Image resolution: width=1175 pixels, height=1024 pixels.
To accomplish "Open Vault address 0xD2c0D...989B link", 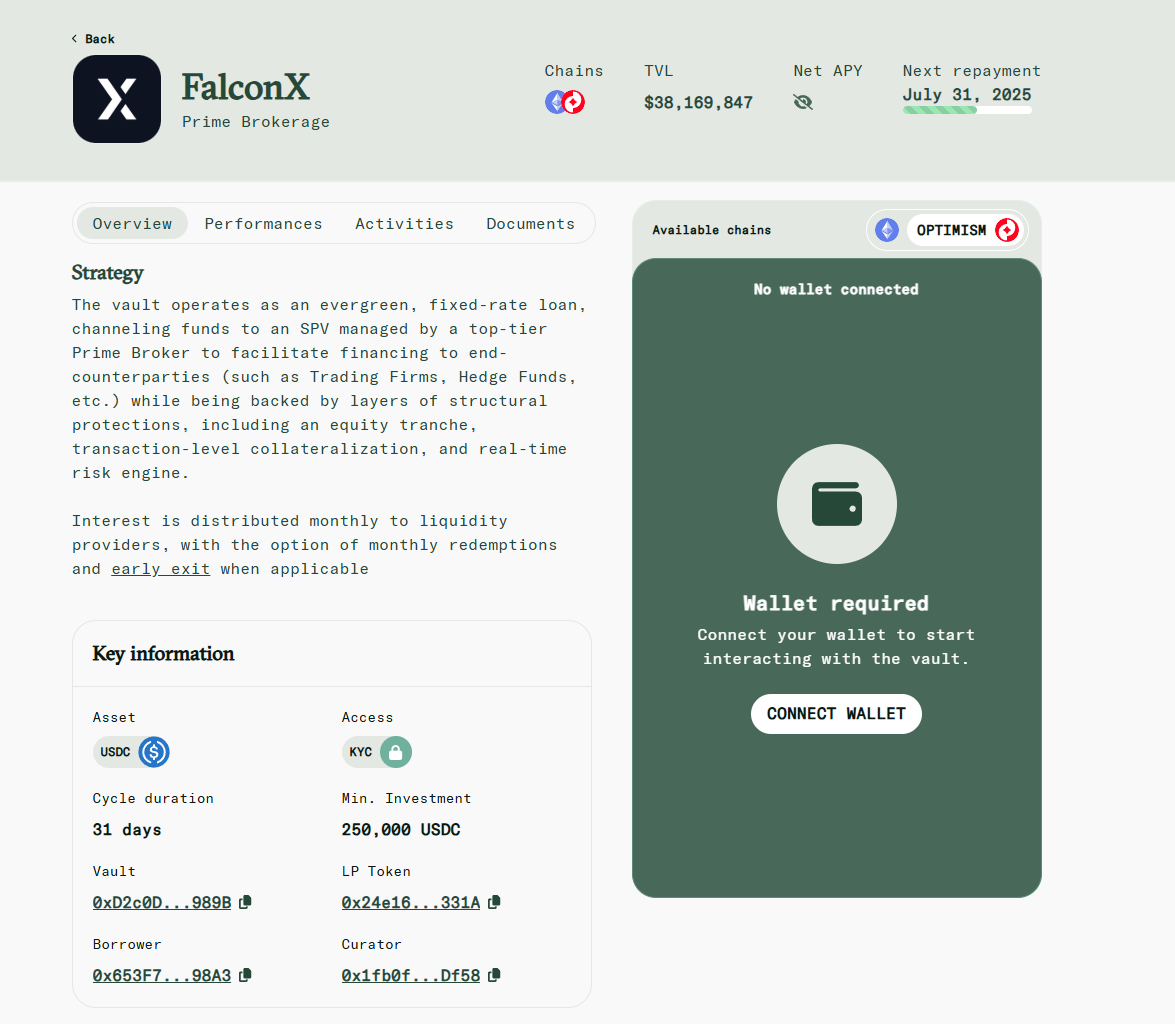I will 162,903.
